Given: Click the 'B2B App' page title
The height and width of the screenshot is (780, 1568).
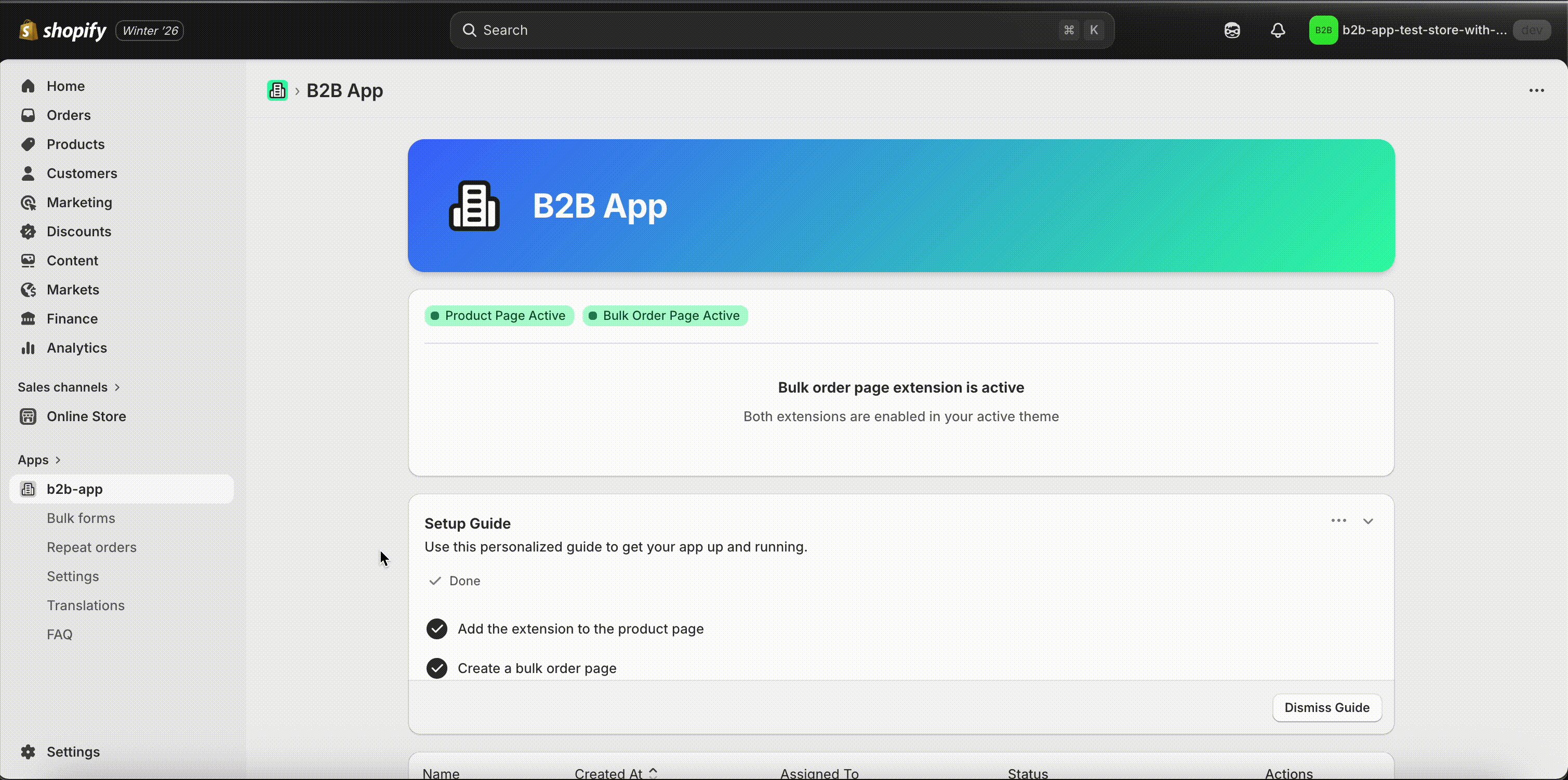Looking at the screenshot, I should coord(344,91).
